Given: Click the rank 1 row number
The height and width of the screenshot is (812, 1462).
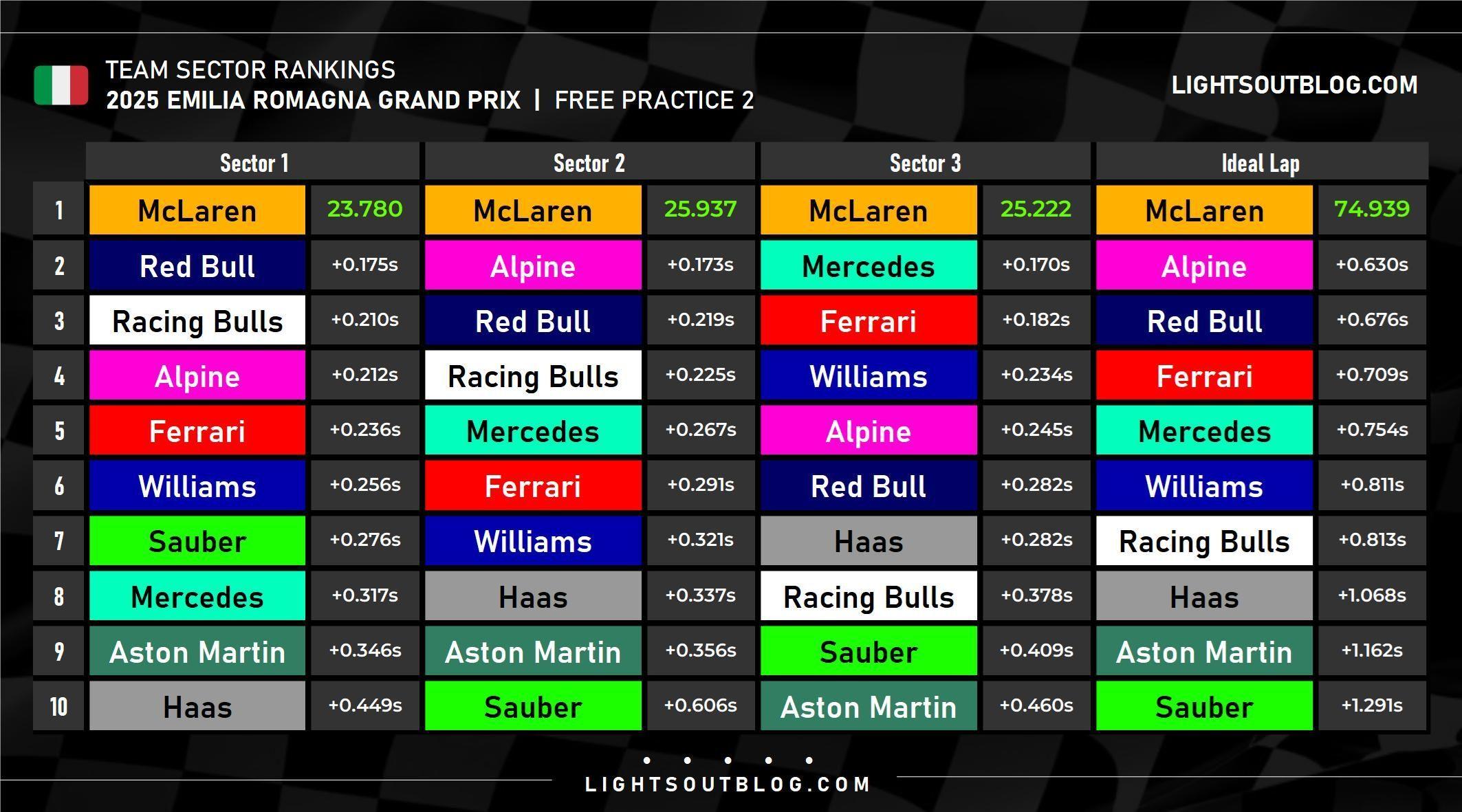Looking at the screenshot, I should coord(58,210).
